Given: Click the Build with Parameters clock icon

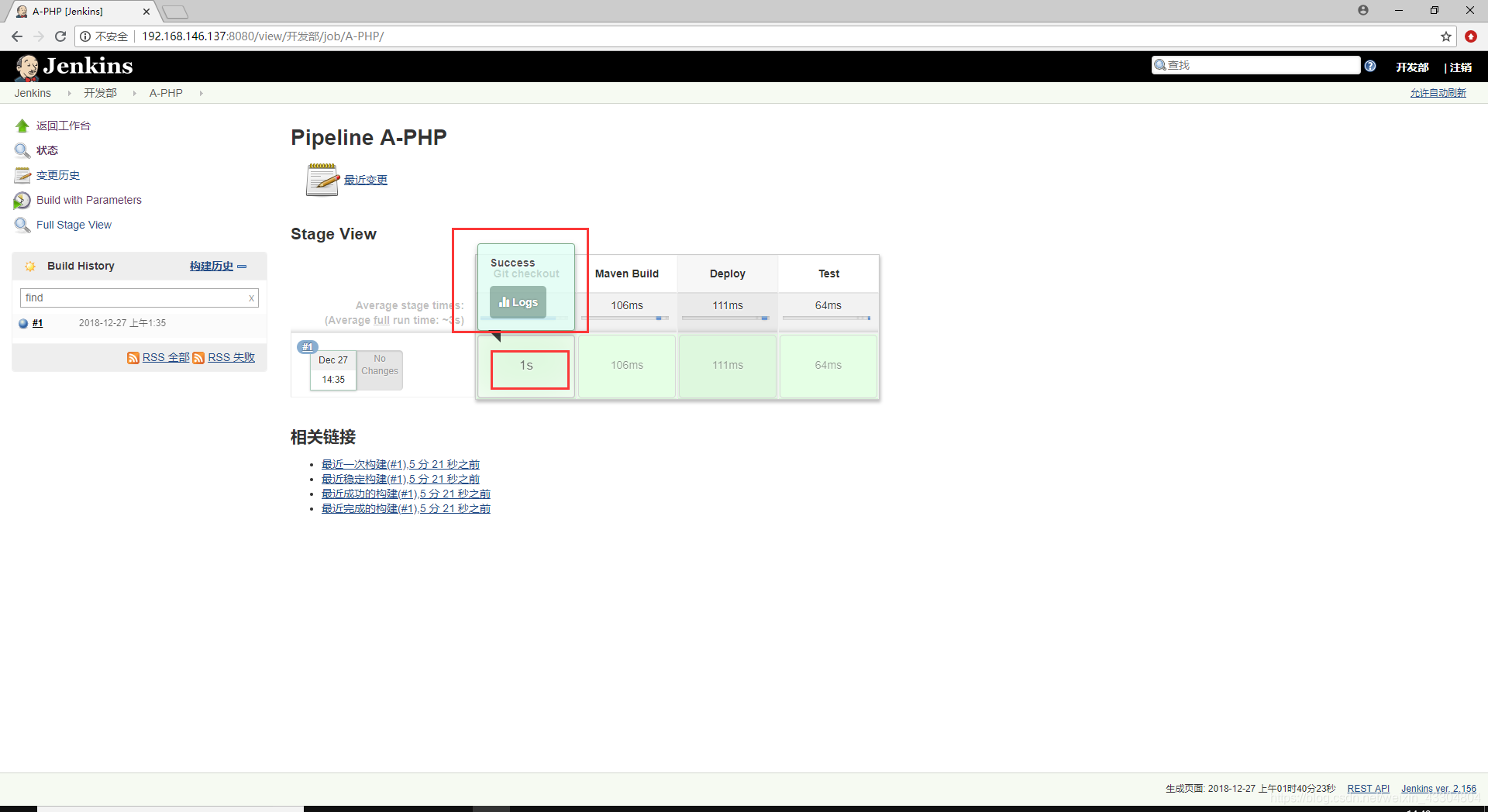Looking at the screenshot, I should [x=22, y=201].
